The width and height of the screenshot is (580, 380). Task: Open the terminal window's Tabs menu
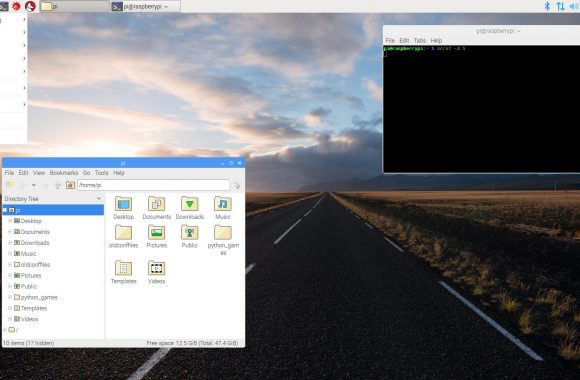[419, 40]
